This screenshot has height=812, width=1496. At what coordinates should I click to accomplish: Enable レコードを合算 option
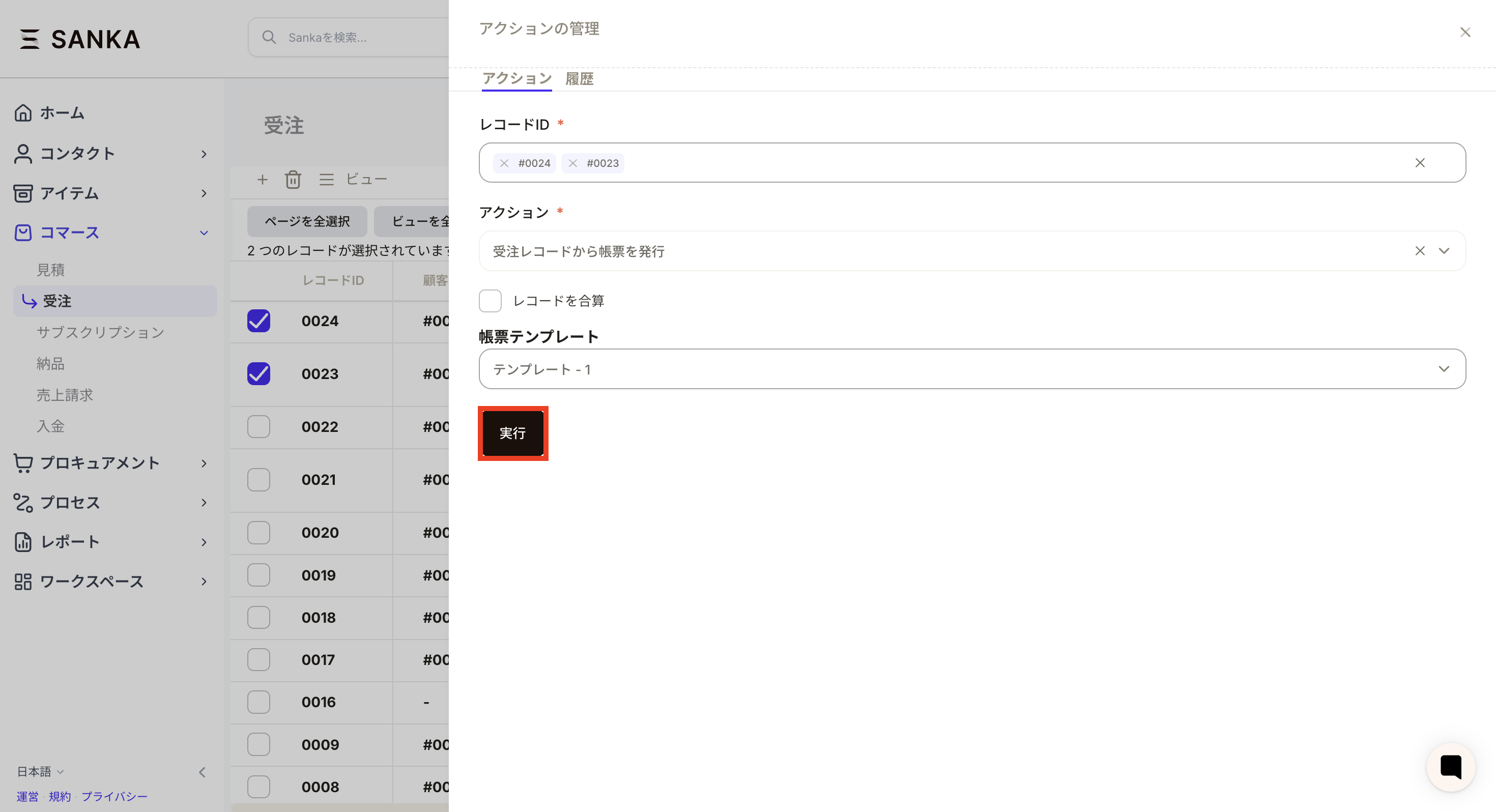click(490, 300)
